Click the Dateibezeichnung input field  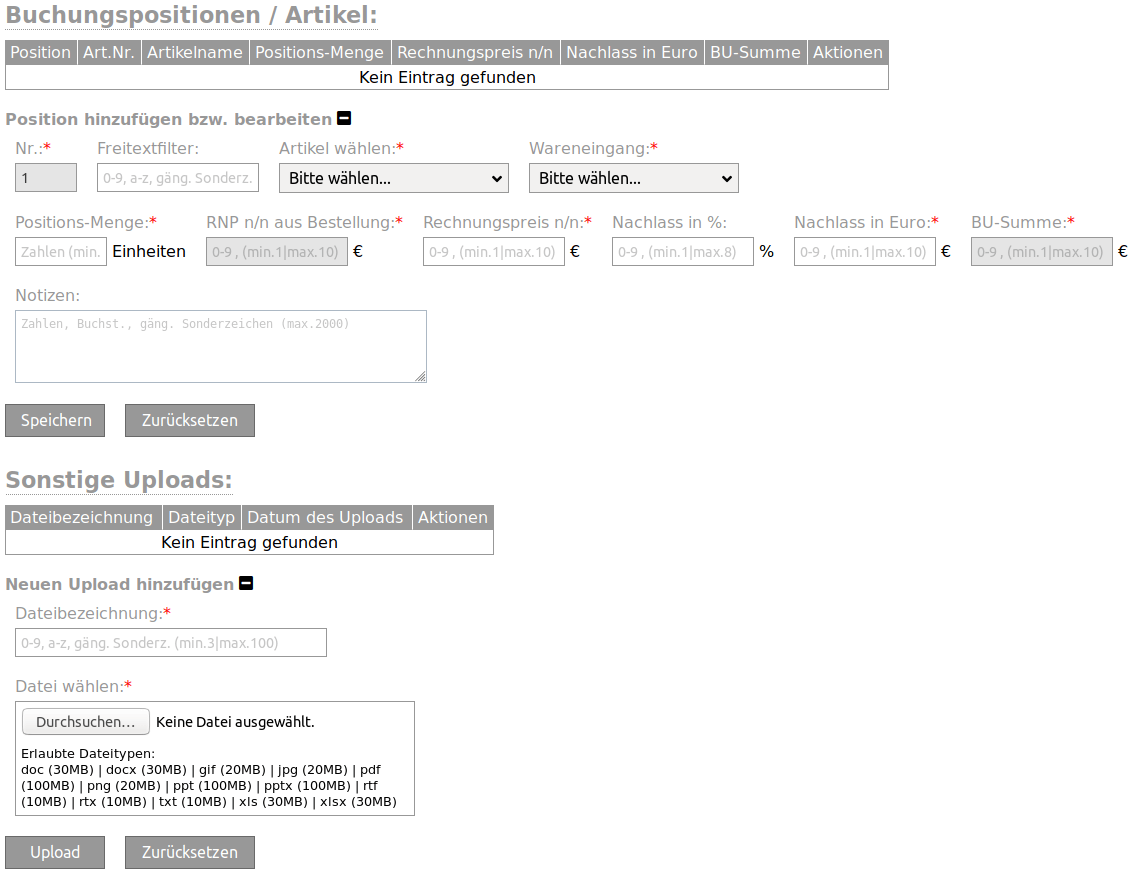(x=171, y=643)
